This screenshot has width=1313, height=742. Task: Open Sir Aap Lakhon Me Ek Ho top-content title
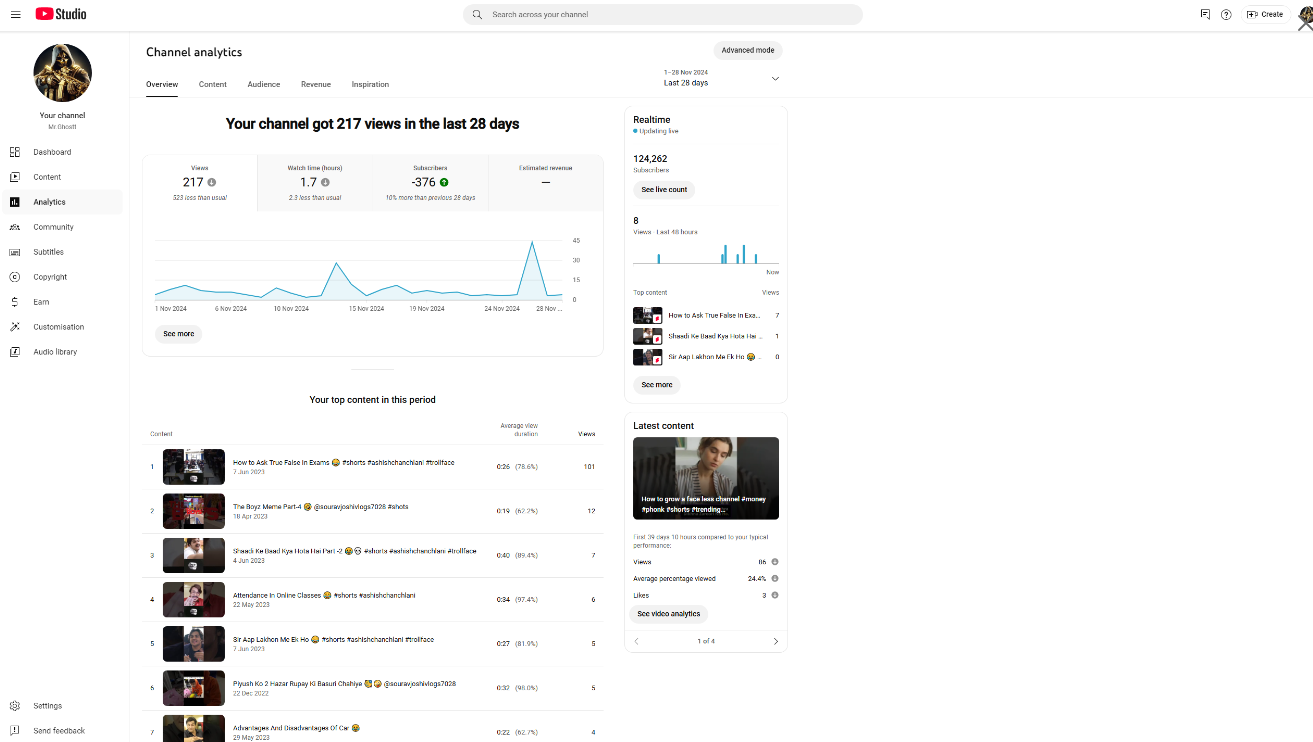333,639
